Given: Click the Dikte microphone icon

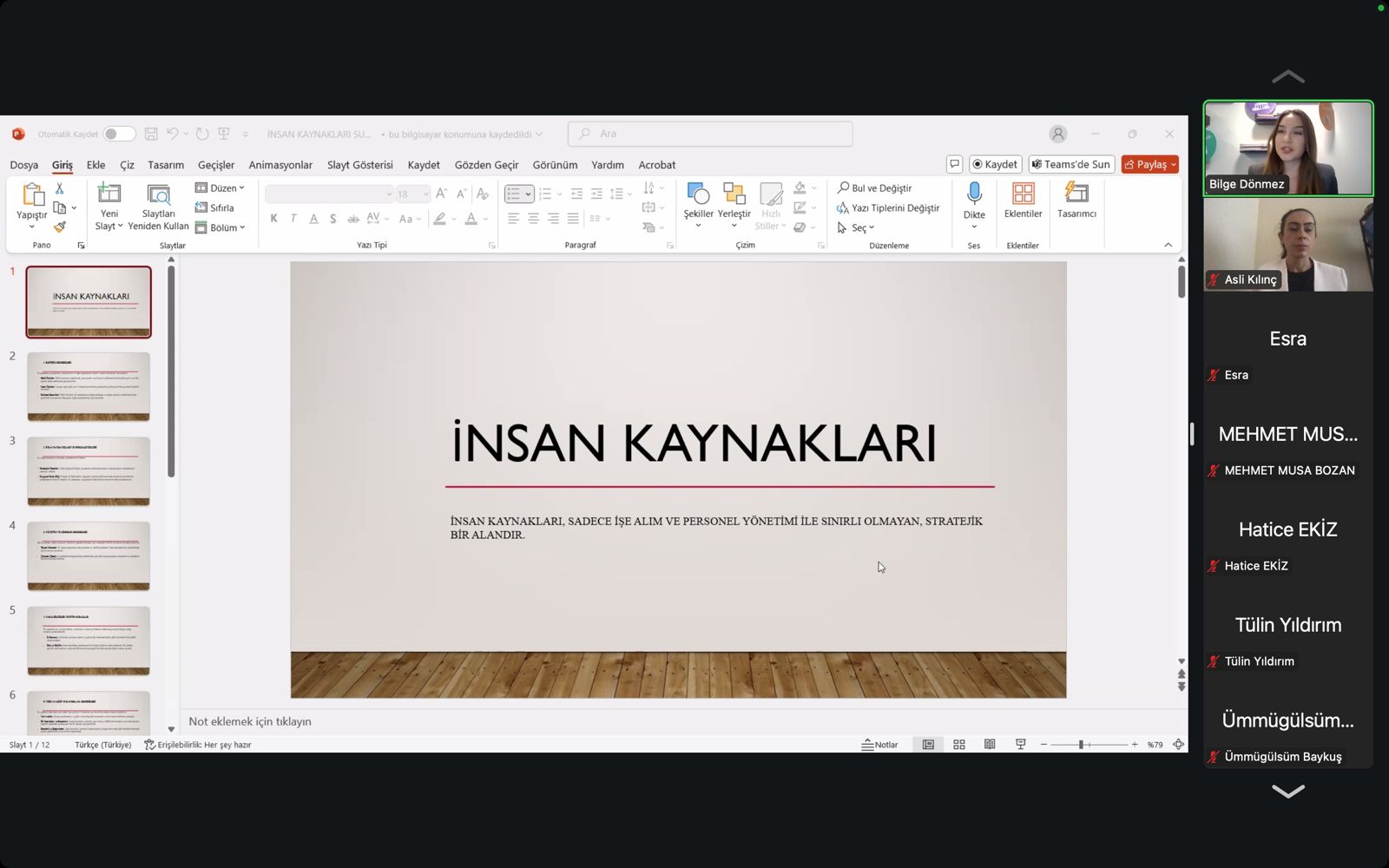Looking at the screenshot, I should pyautogui.click(x=974, y=194).
